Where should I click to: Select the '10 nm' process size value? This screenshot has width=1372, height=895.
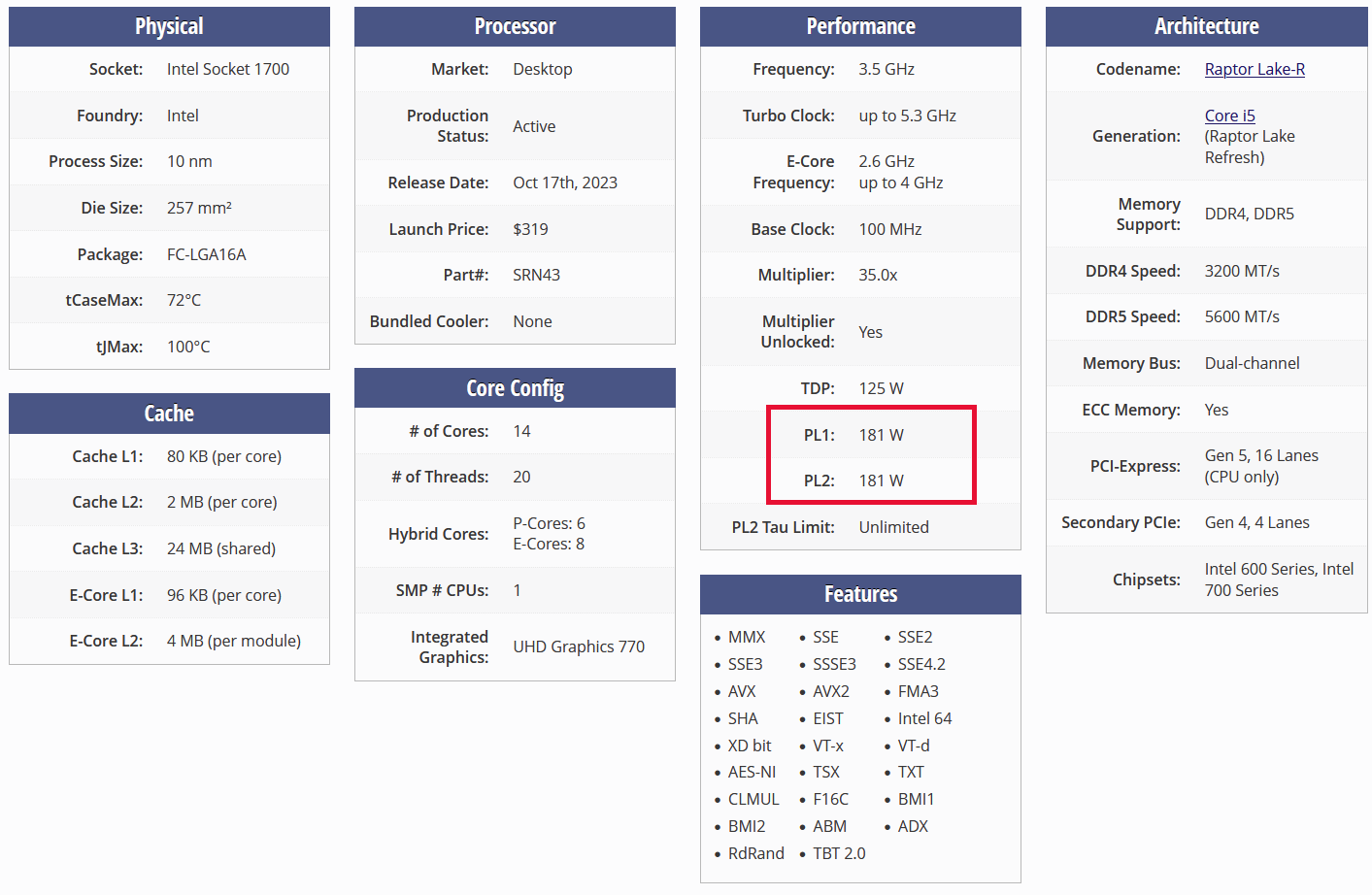(189, 161)
